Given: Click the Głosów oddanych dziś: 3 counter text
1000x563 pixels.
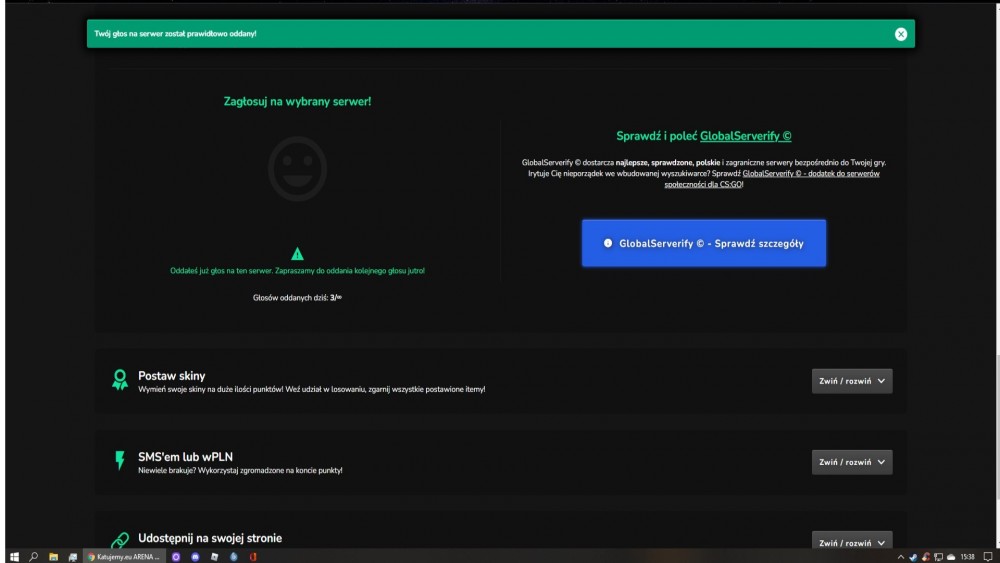Looking at the screenshot, I should (297, 298).
